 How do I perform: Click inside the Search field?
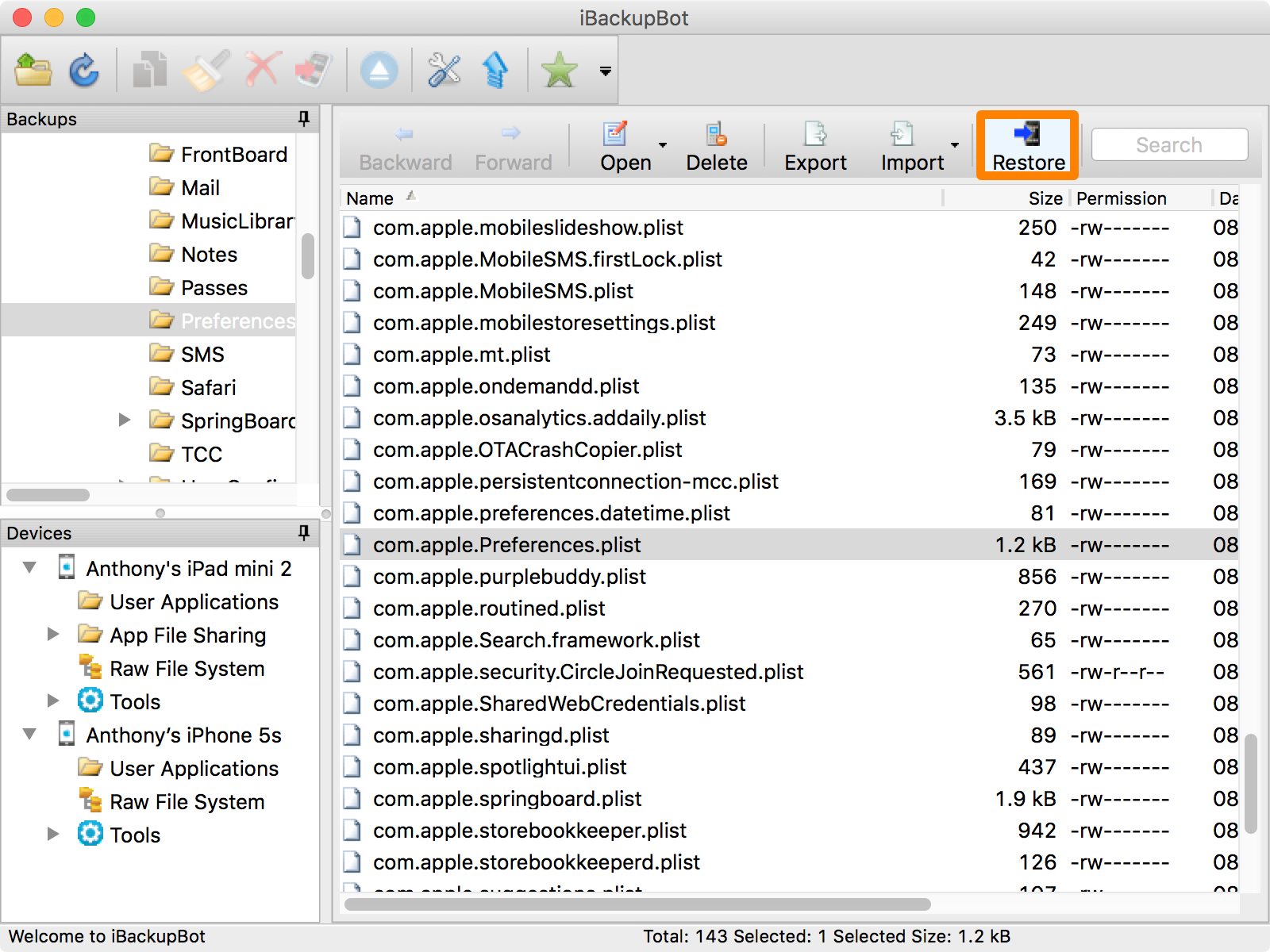pos(1168,144)
